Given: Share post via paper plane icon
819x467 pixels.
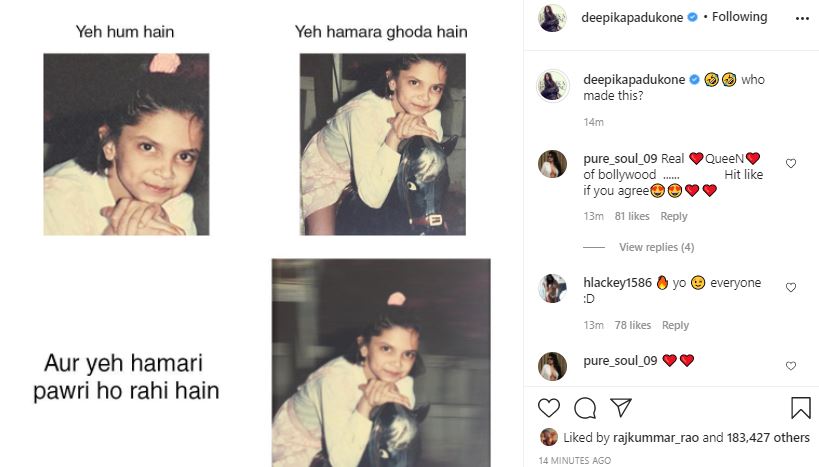Looking at the screenshot, I should pyautogui.click(x=621, y=407).
